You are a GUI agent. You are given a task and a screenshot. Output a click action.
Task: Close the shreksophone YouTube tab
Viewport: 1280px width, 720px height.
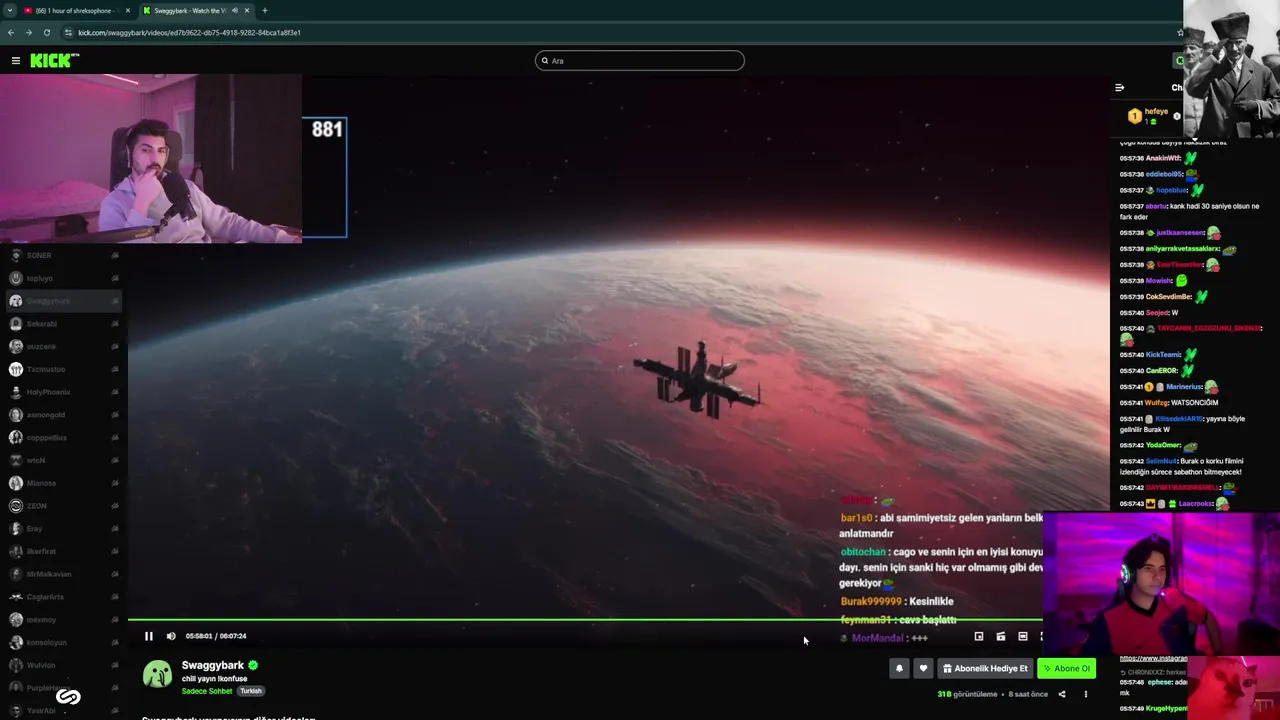(128, 10)
